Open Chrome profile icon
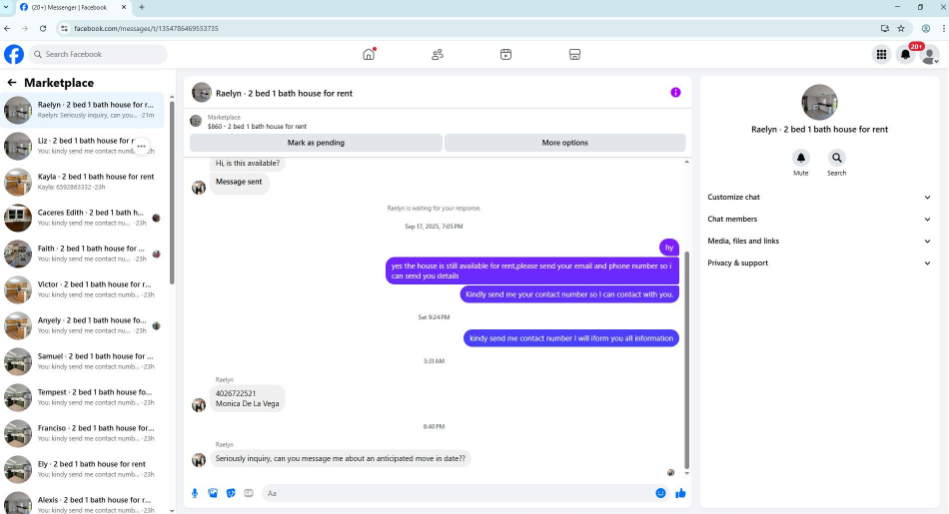Screen dimensions: 949x514 pyautogui.click(x=926, y=28)
